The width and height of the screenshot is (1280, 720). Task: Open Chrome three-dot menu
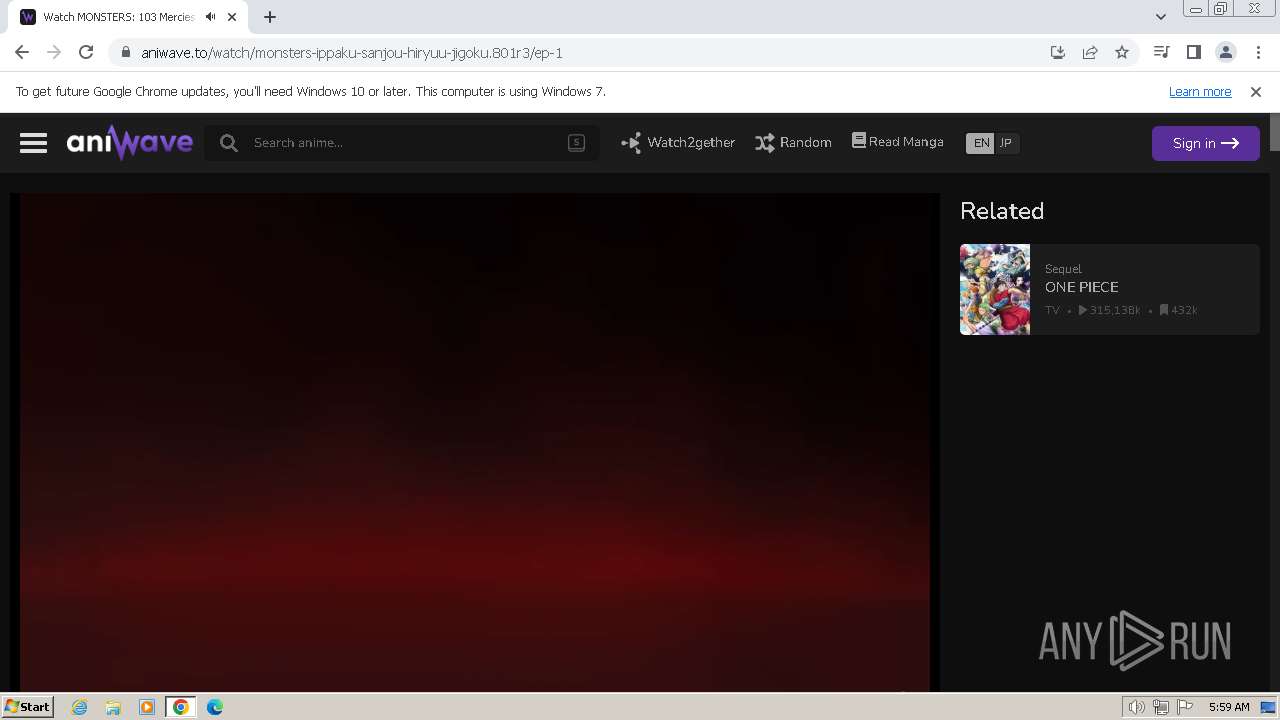1257,52
